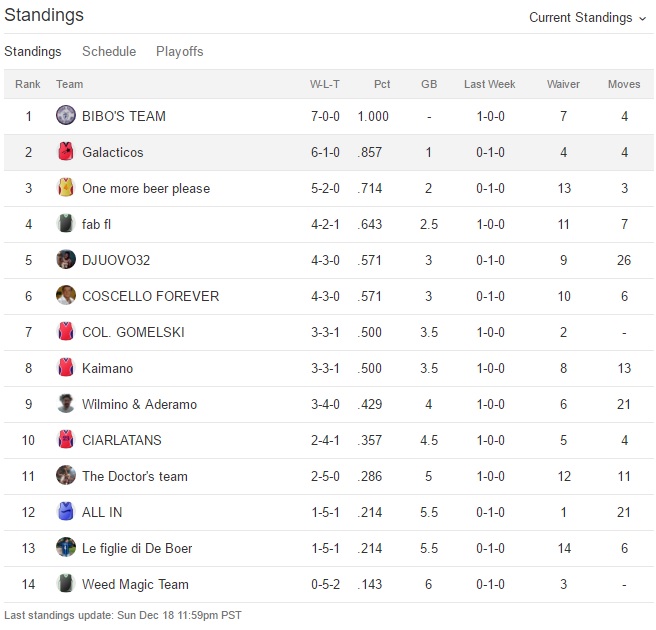Viewport: 656px width, 630px height.
Task: Open the Current Standings dropdown
Action: [587, 17]
